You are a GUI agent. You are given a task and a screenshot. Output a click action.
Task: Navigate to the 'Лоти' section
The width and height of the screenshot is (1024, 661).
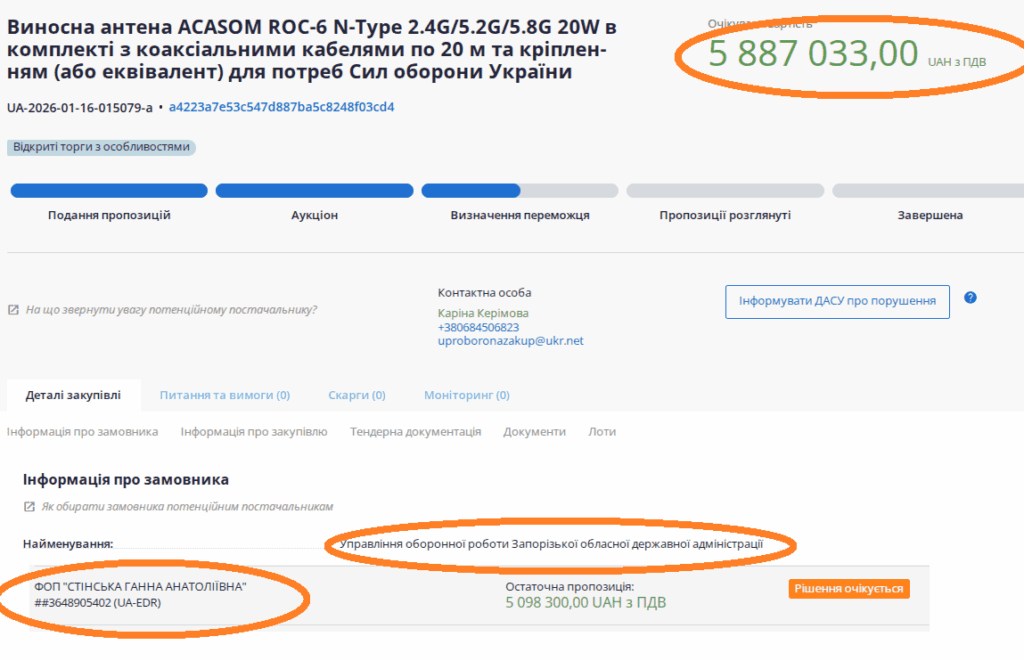pos(602,432)
